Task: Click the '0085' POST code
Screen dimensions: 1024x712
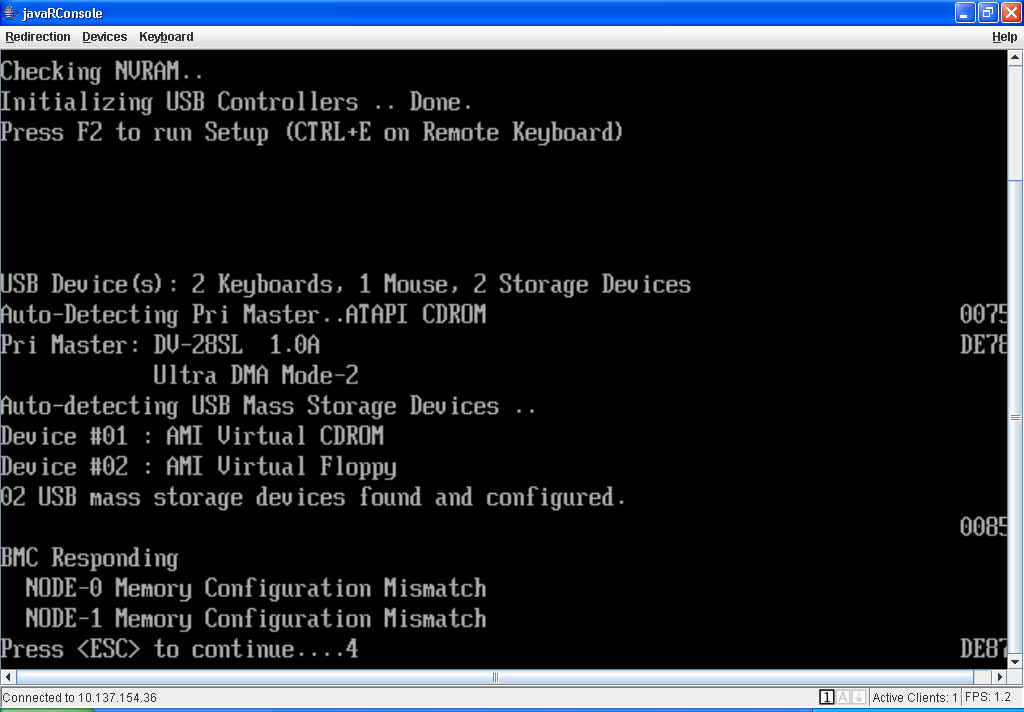Action: (x=983, y=527)
